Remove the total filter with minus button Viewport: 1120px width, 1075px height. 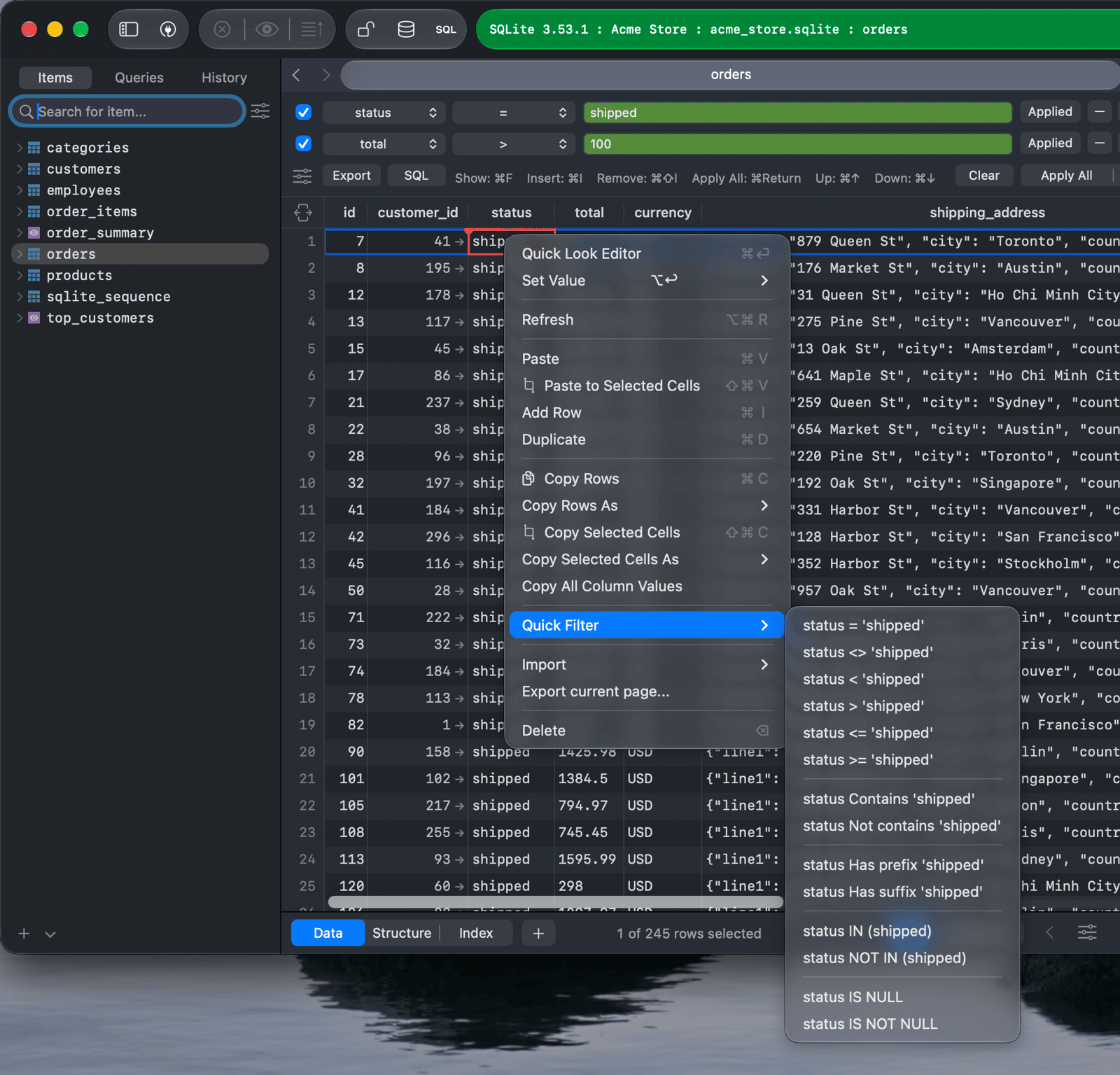click(1100, 143)
